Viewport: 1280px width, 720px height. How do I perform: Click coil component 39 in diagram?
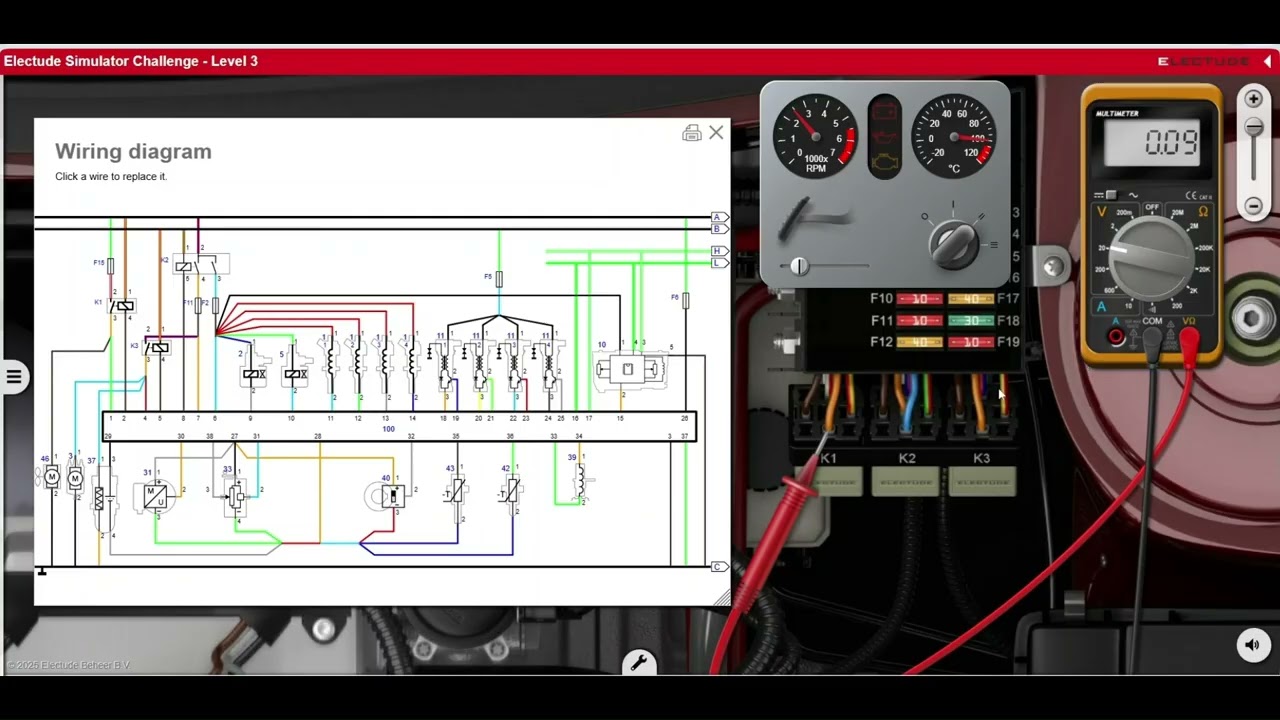click(x=581, y=482)
